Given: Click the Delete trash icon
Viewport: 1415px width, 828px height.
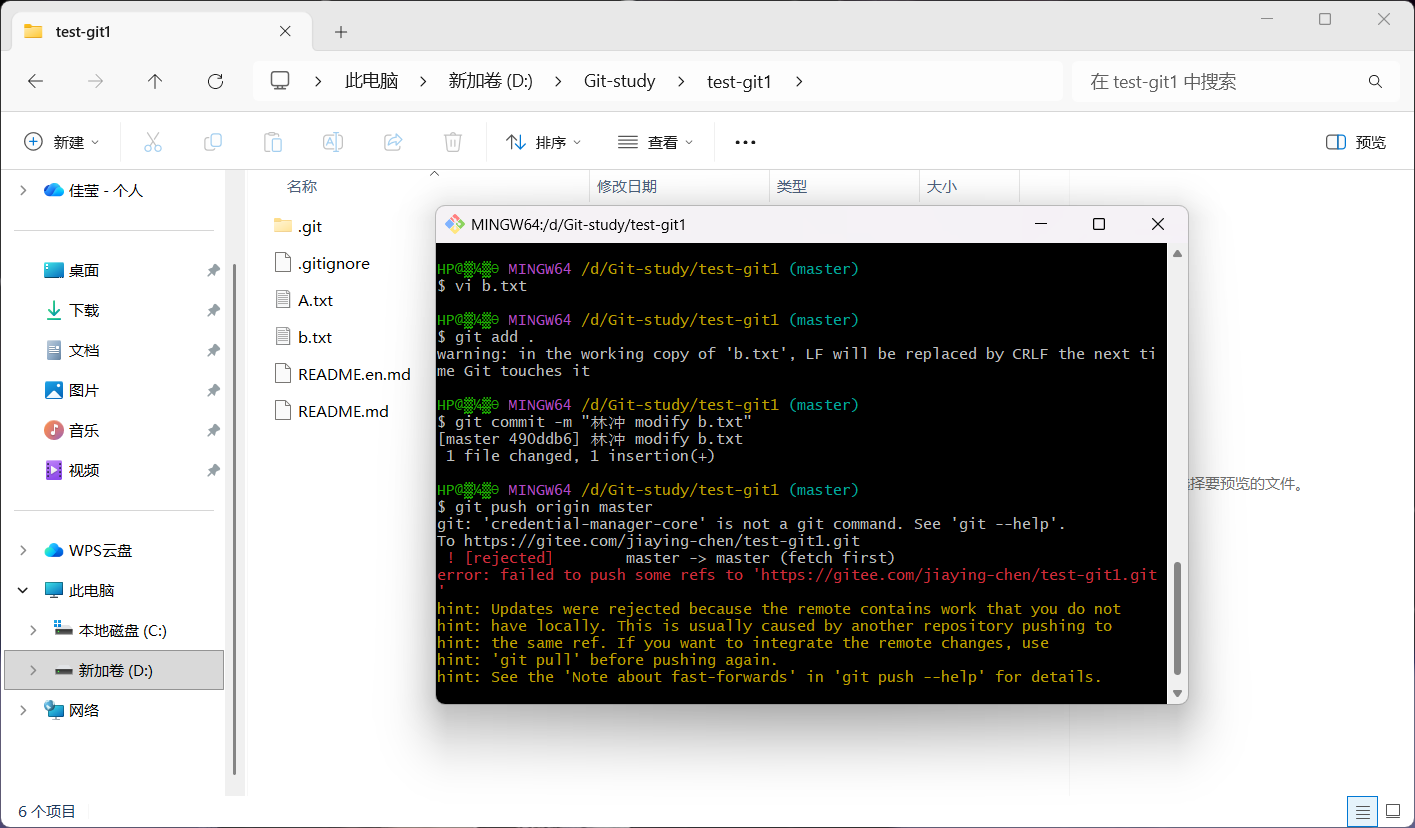Looking at the screenshot, I should point(453,142).
